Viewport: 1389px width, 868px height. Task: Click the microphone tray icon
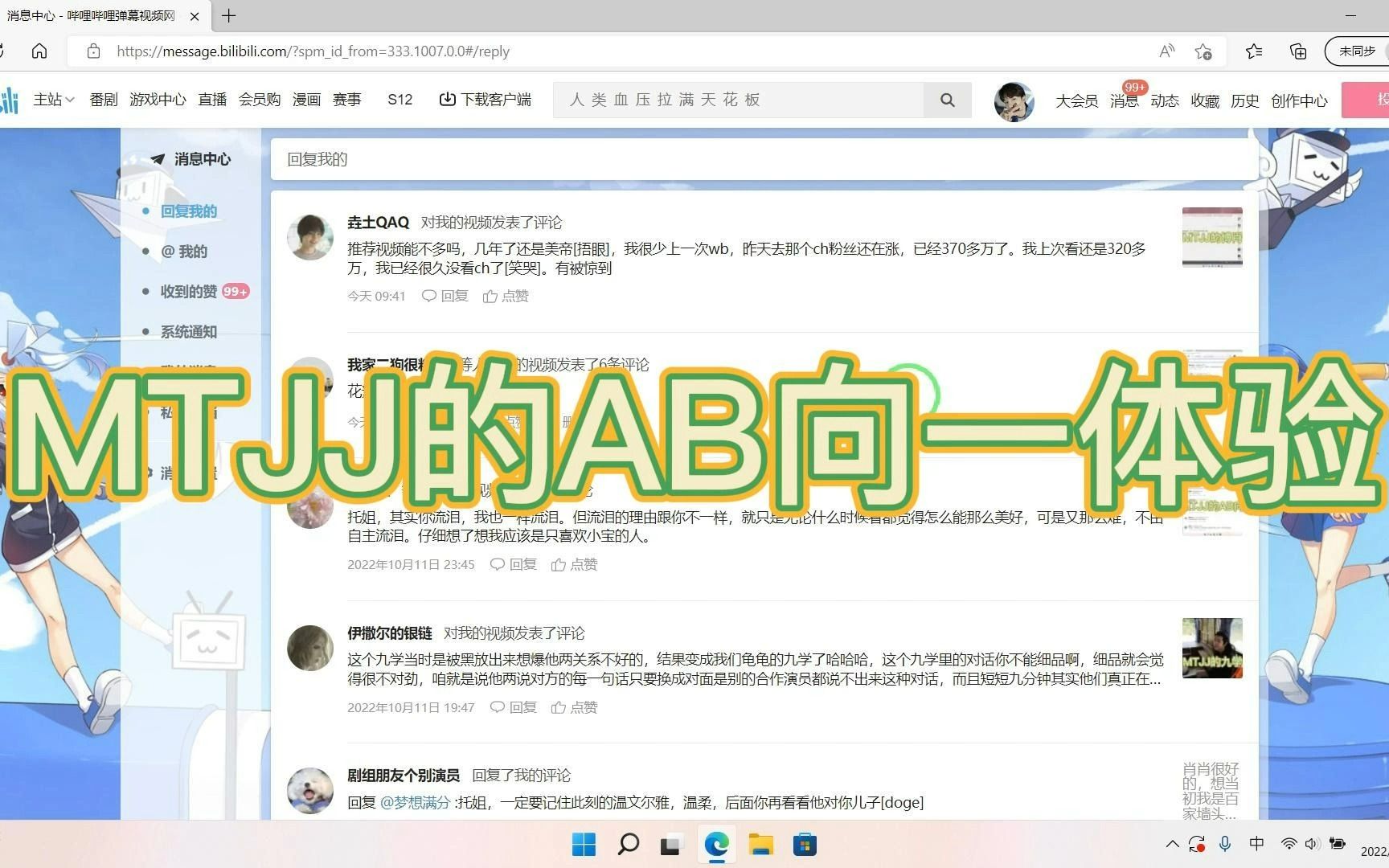(1225, 844)
